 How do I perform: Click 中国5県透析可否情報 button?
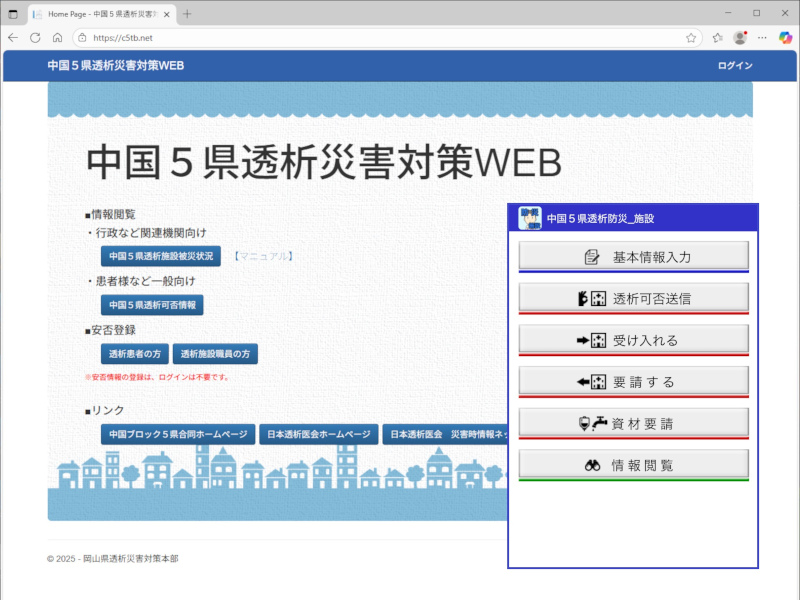click(152, 305)
